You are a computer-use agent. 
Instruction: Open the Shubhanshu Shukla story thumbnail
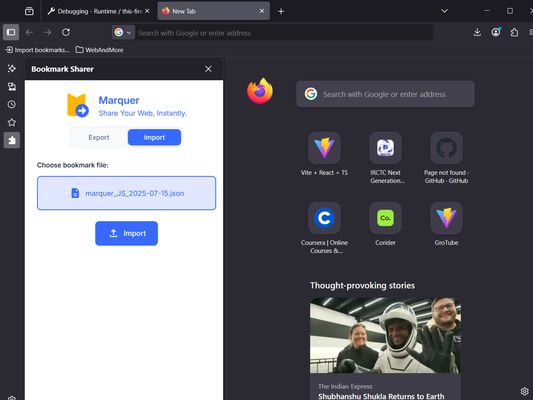point(385,335)
